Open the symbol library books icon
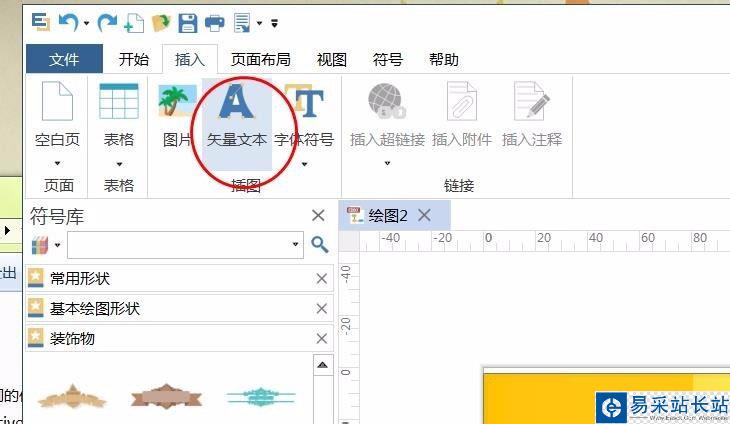 [x=40, y=245]
